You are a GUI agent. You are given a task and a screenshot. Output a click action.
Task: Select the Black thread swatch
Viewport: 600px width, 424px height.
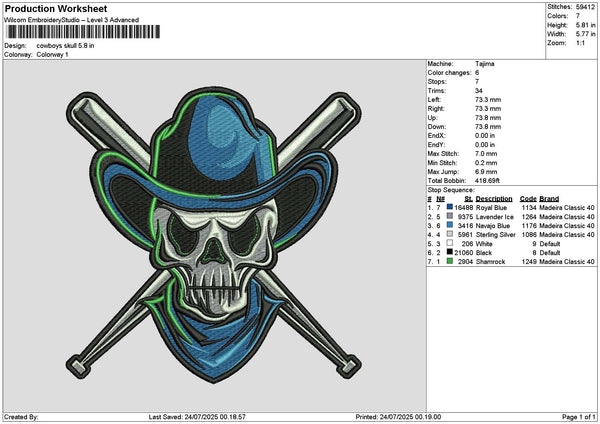click(x=450, y=252)
